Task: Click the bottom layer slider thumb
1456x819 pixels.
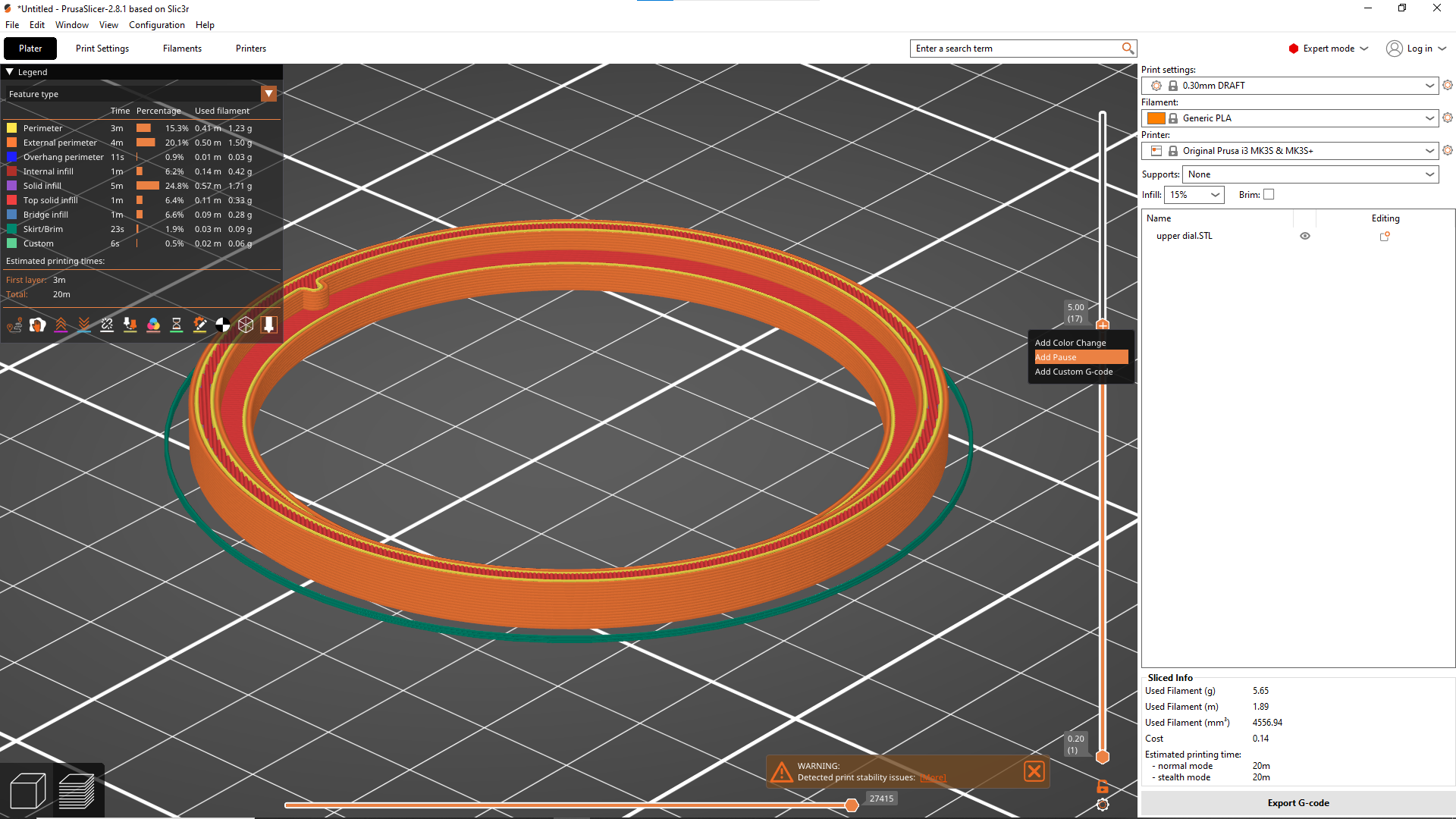Action: (x=1103, y=757)
